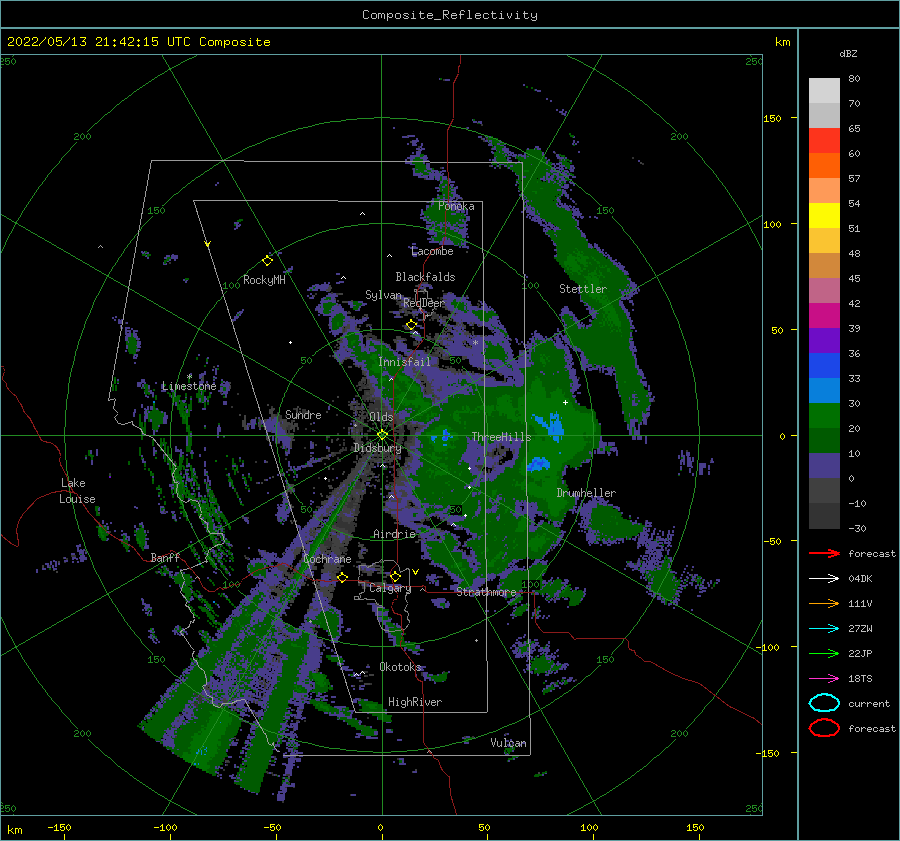Select the Didsbury label

tap(378, 448)
